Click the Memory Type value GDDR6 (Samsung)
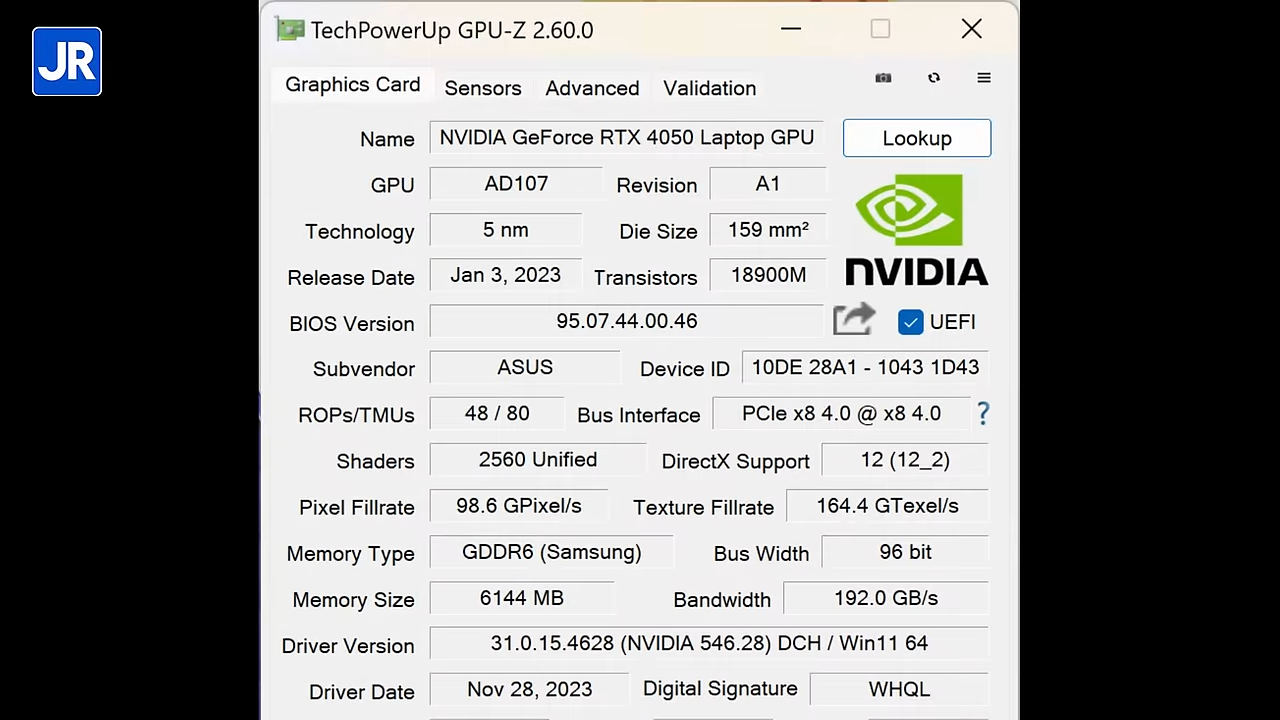Image resolution: width=1280 pixels, height=720 pixels. click(x=552, y=552)
